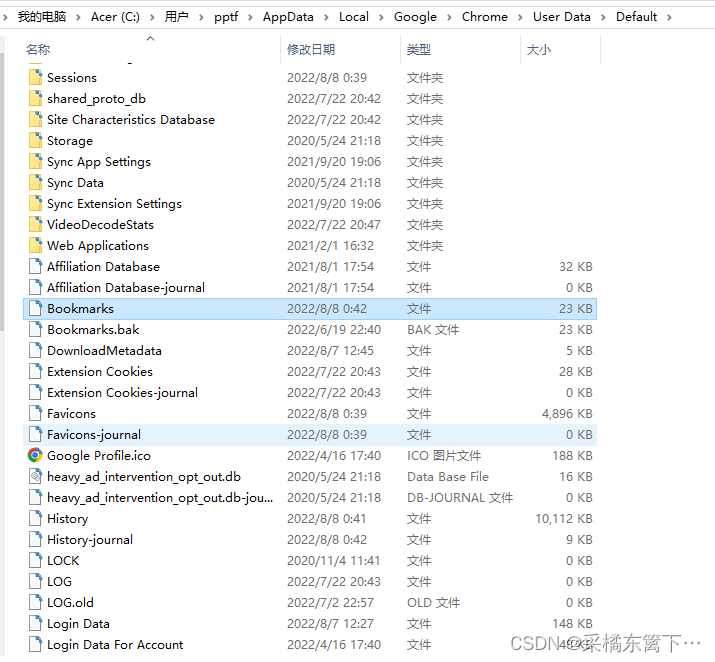Go to the pptf breadcrumb segment
Image resolution: width=715 pixels, height=662 pixels.
point(226,17)
